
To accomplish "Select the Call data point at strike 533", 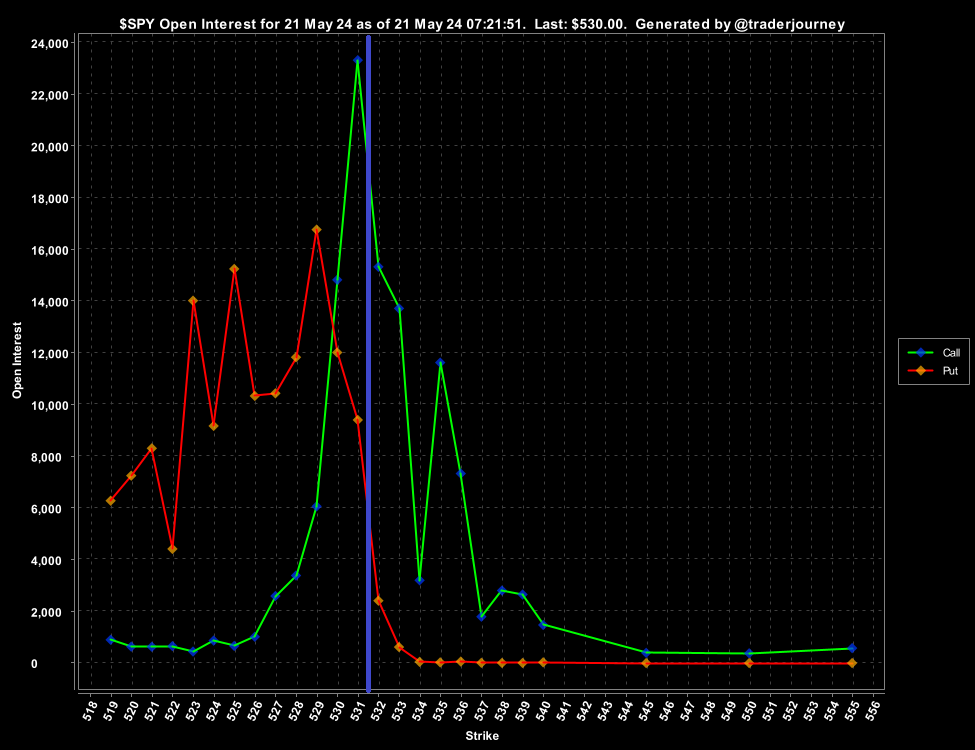I will pyautogui.click(x=399, y=308).
